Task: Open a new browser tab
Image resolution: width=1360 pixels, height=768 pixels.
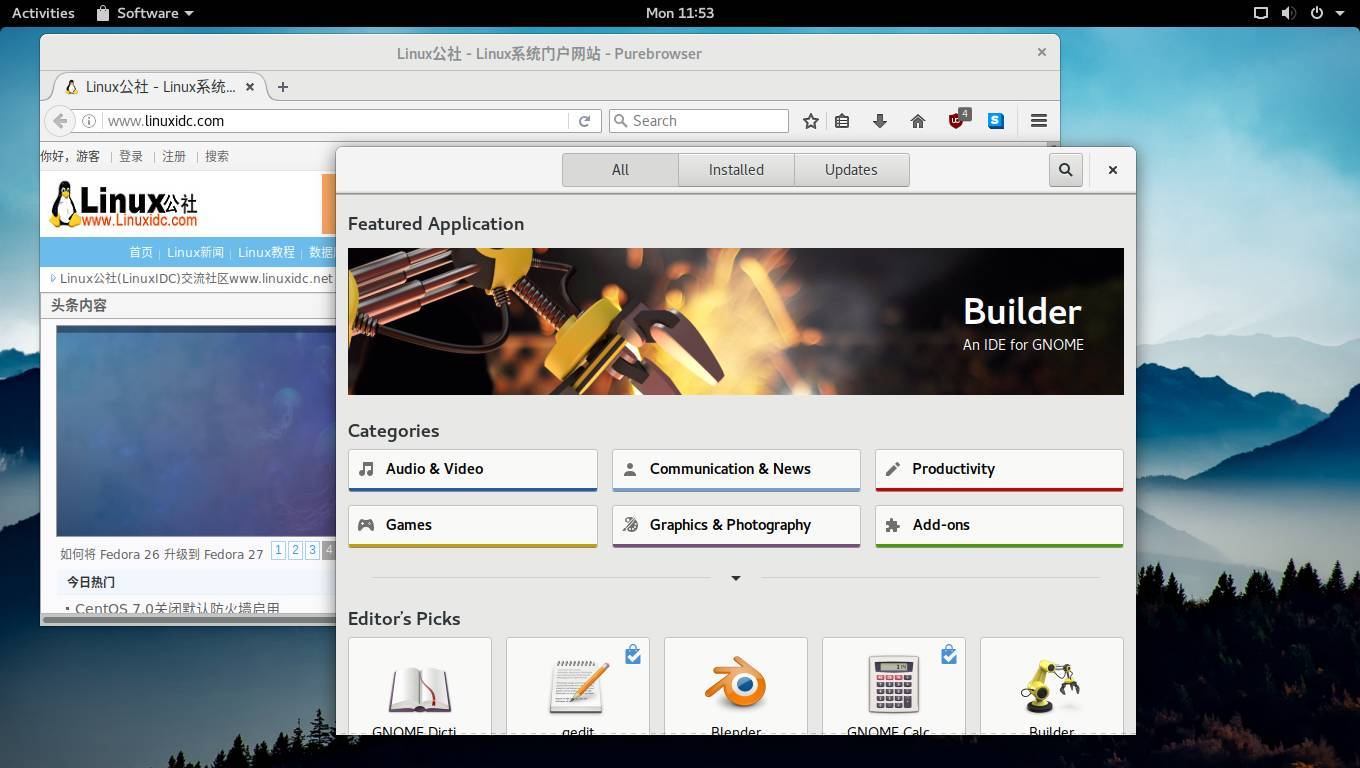Action: 283,87
